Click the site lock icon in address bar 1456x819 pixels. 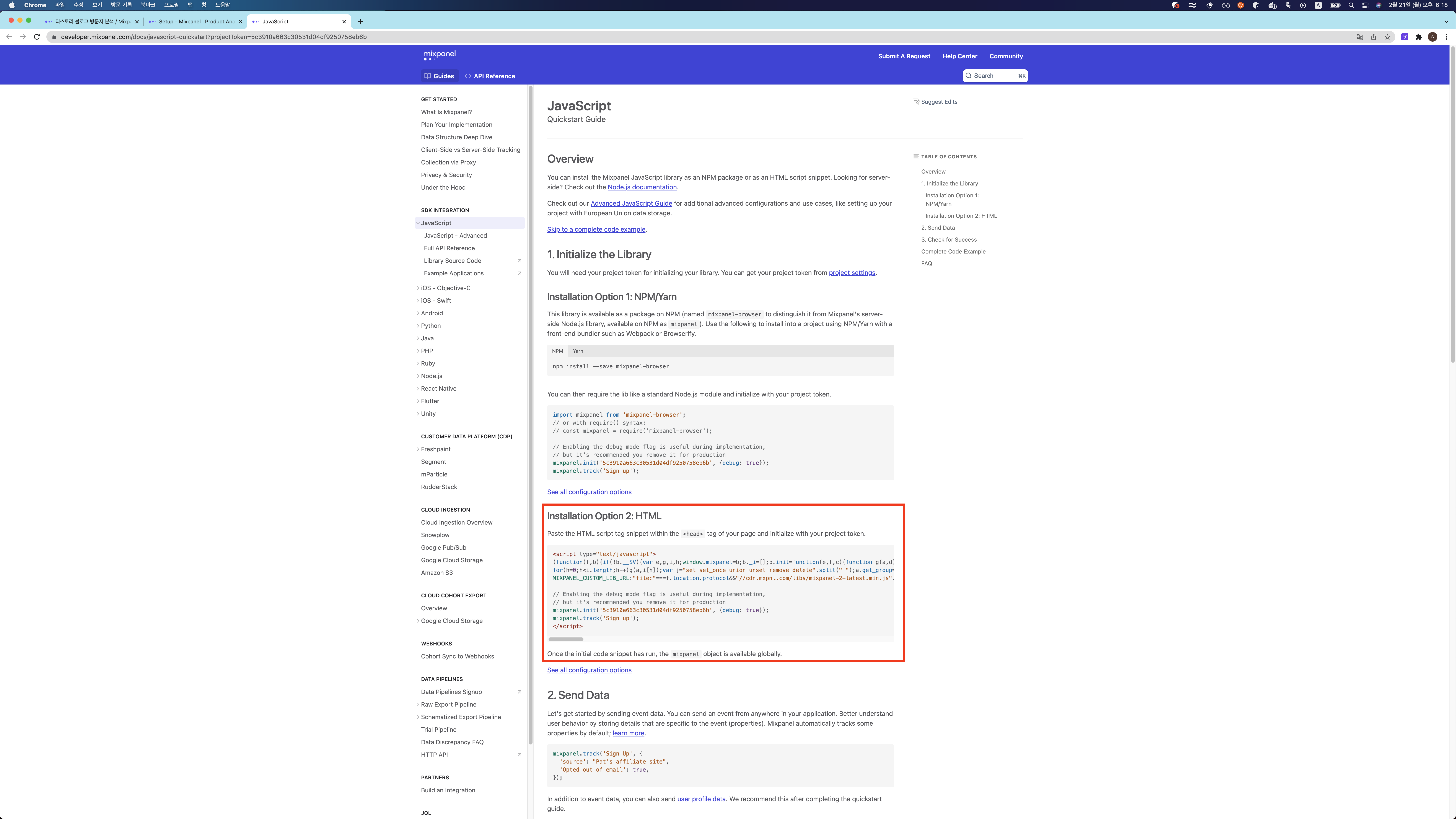[x=54, y=37]
